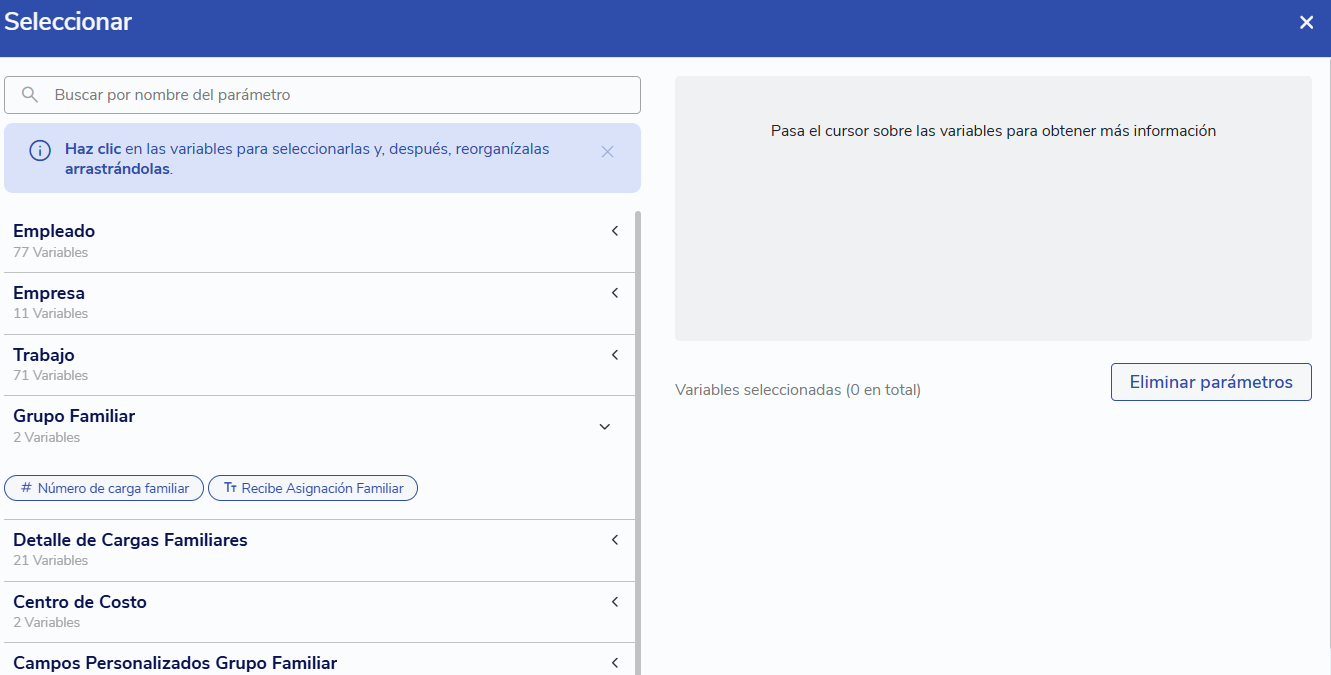Screen dimensions: 1331x675
Task: Collapse the Grupo Familiar section chevron
Action: [604, 427]
